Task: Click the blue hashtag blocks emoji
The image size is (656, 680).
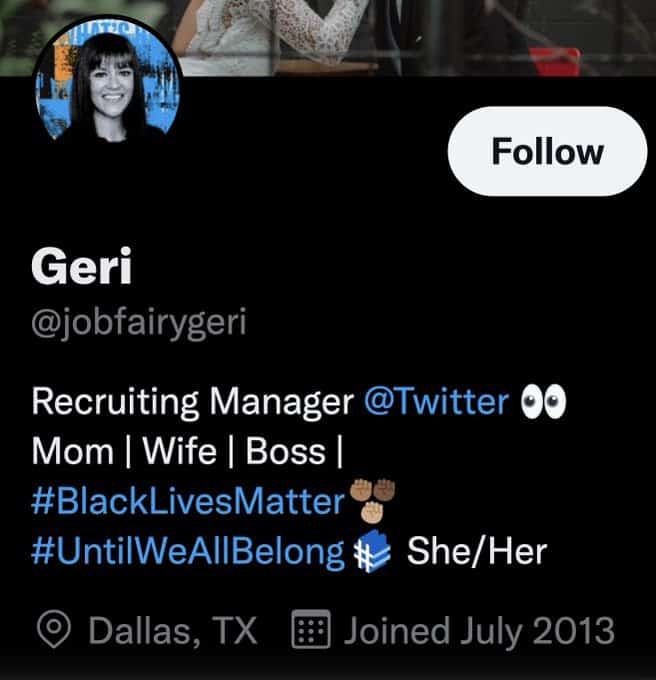Action: 372,552
